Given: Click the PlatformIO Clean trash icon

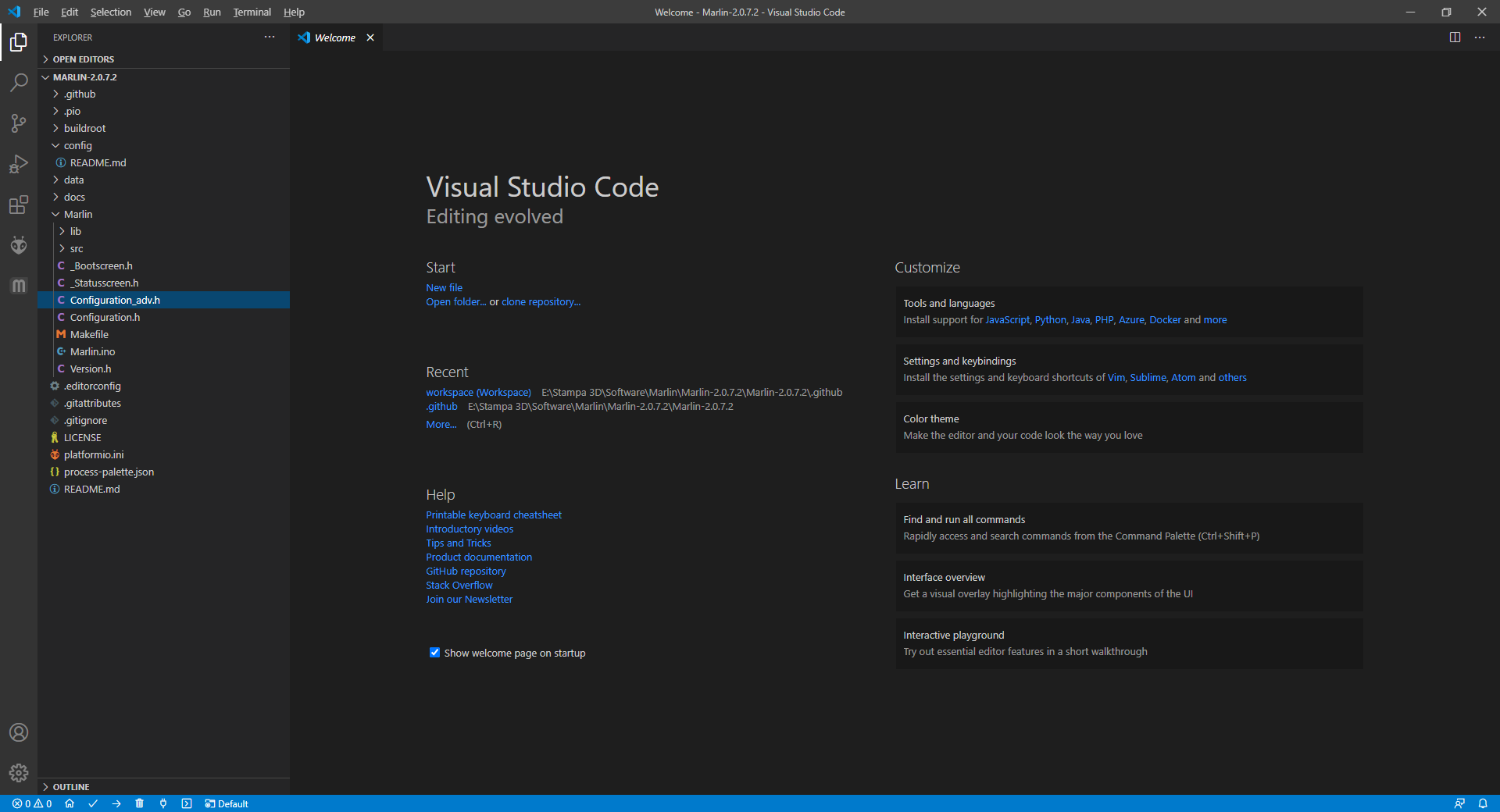Looking at the screenshot, I should coord(139,804).
